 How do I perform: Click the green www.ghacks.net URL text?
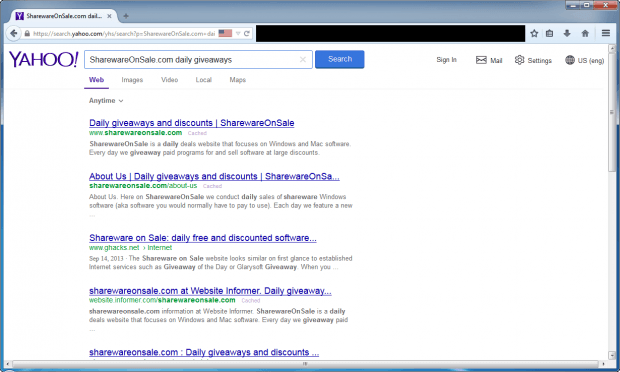click(x=114, y=248)
